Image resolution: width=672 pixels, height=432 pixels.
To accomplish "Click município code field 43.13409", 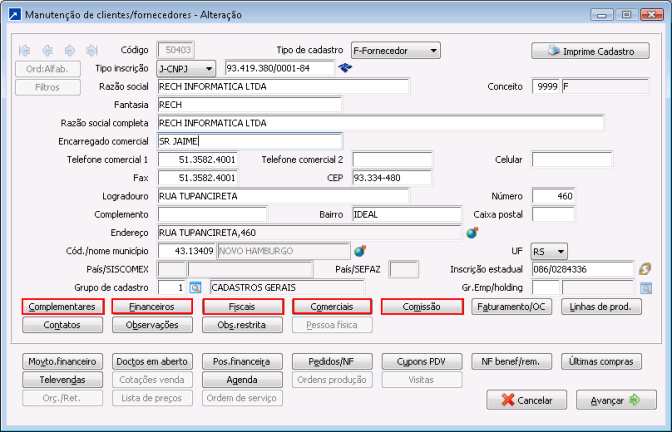I will pos(186,251).
